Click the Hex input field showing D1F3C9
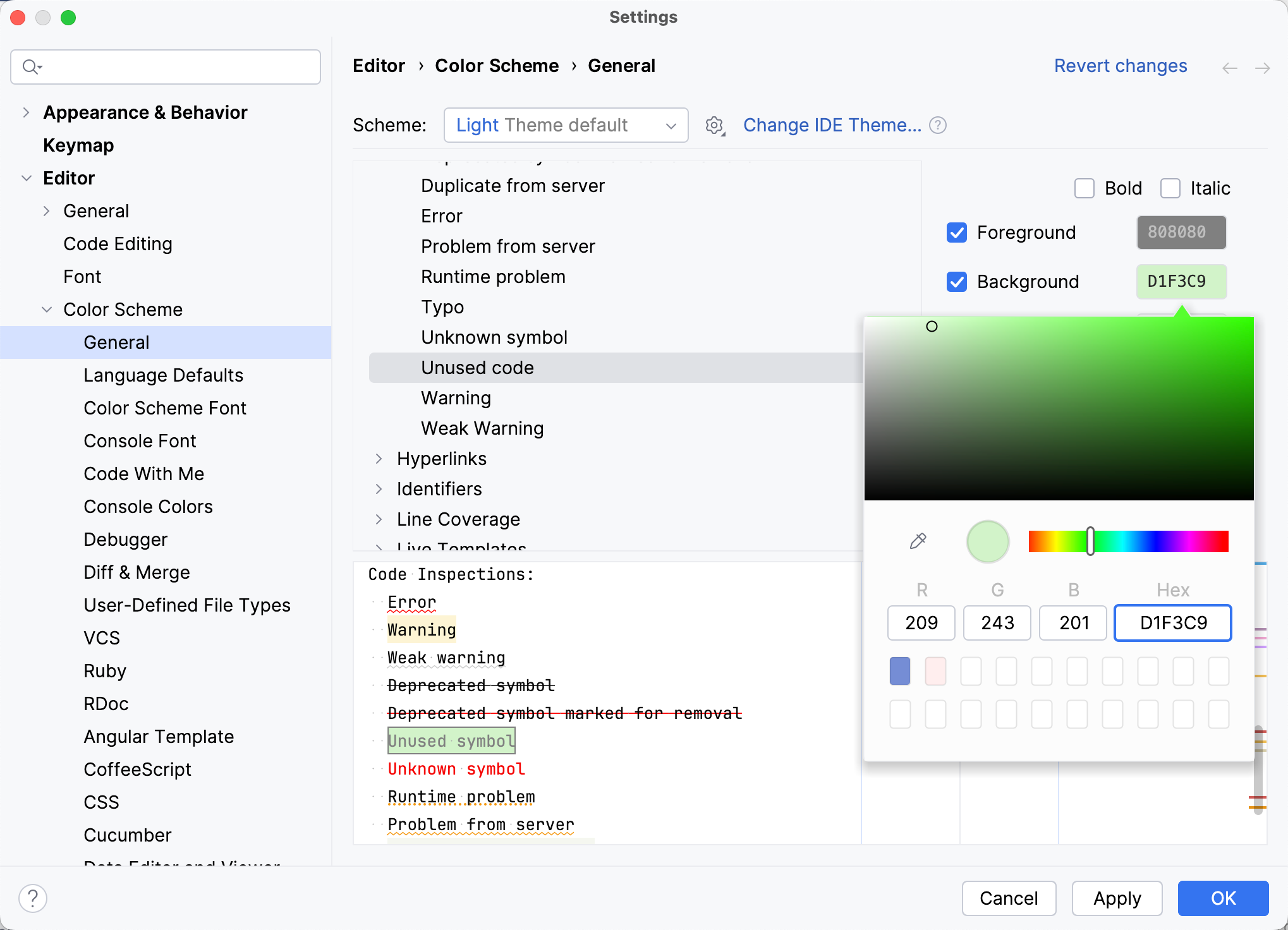This screenshot has height=930, width=1288. pos(1172,623)
